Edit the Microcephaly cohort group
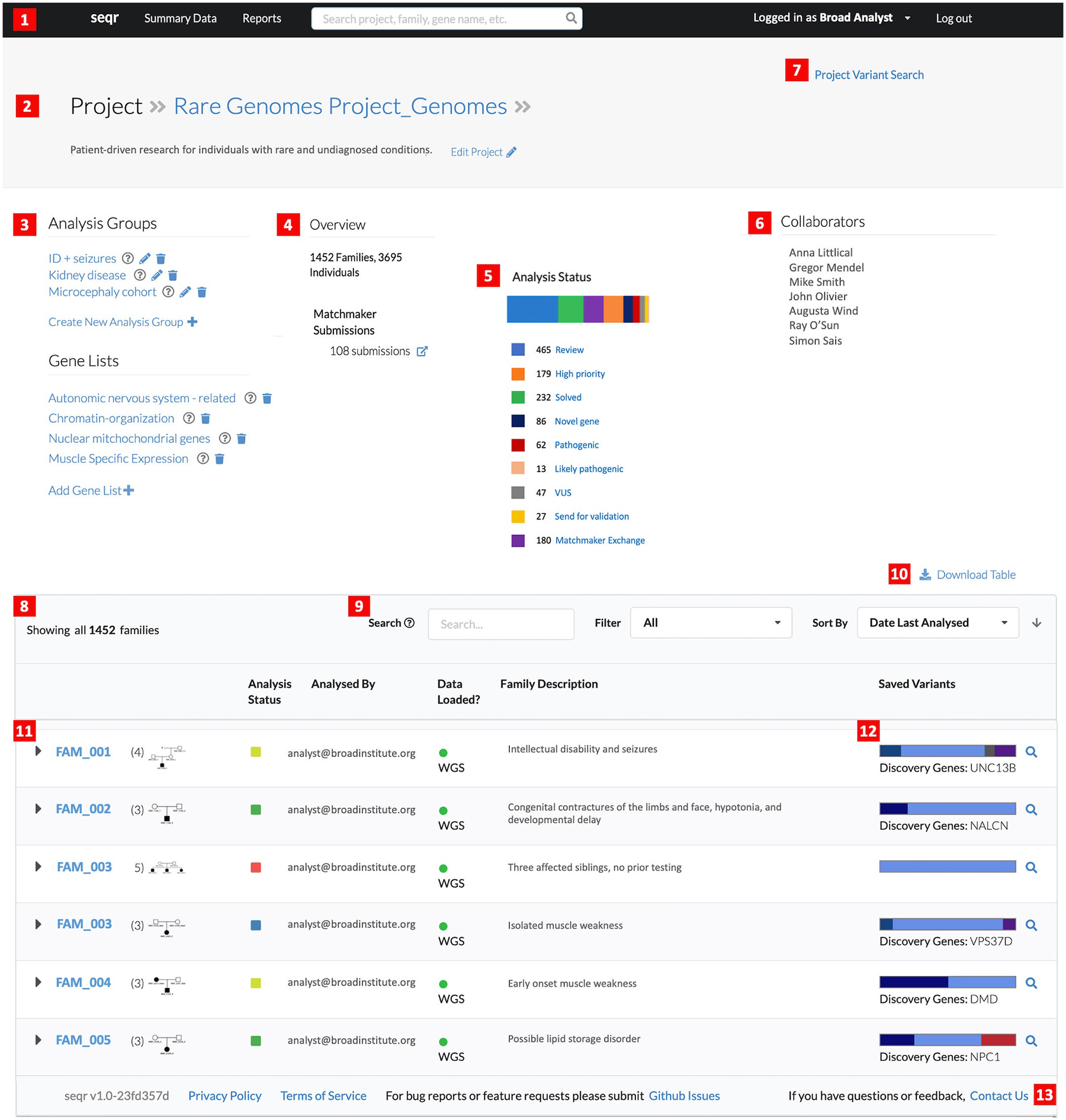The width and height of the screenshot is (1066, 1120). coord(185,291)
